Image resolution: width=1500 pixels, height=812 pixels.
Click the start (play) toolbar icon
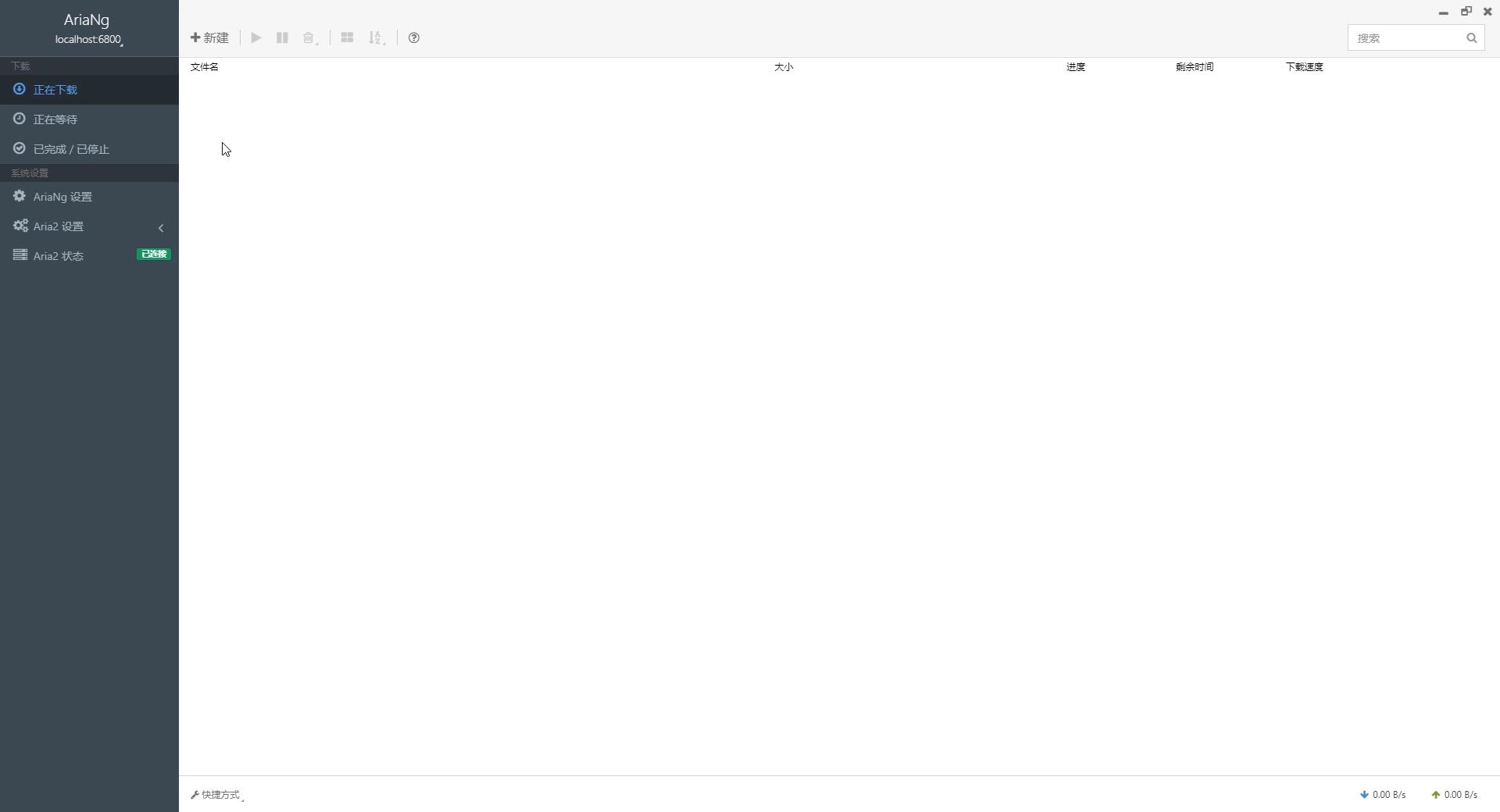click(x=255, y=37)
